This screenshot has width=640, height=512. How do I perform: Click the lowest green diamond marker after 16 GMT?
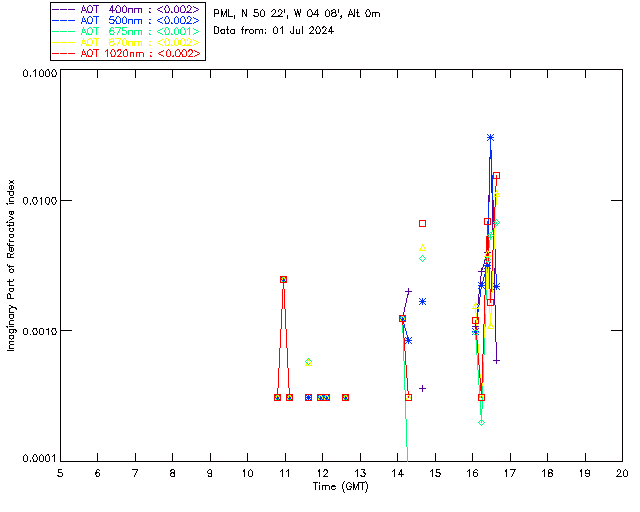[482, 423]
